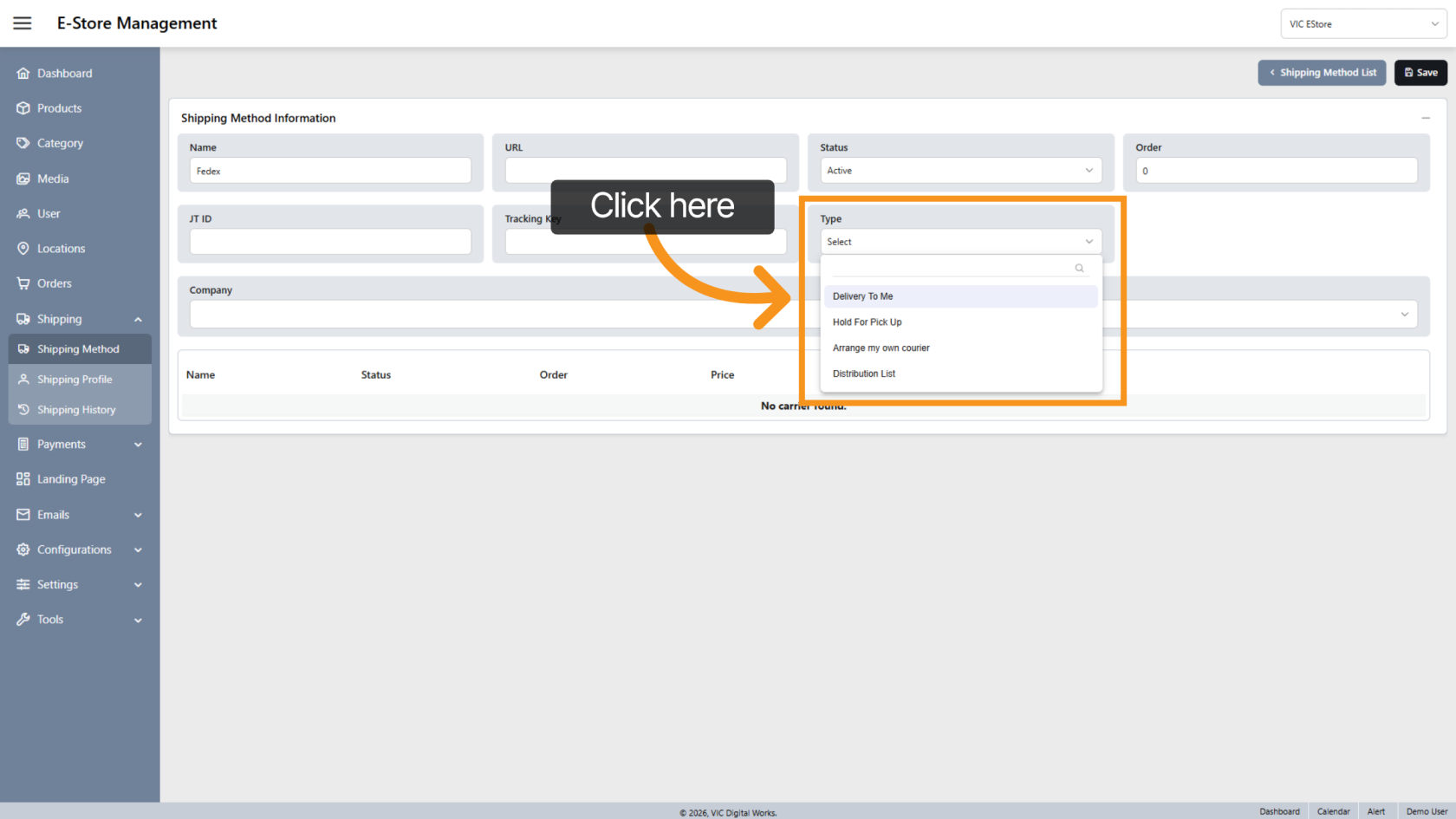Viewport: 1456px width, 819px height.
Task: Choose Hold For Pick Up option
Action: coord(868,322)
